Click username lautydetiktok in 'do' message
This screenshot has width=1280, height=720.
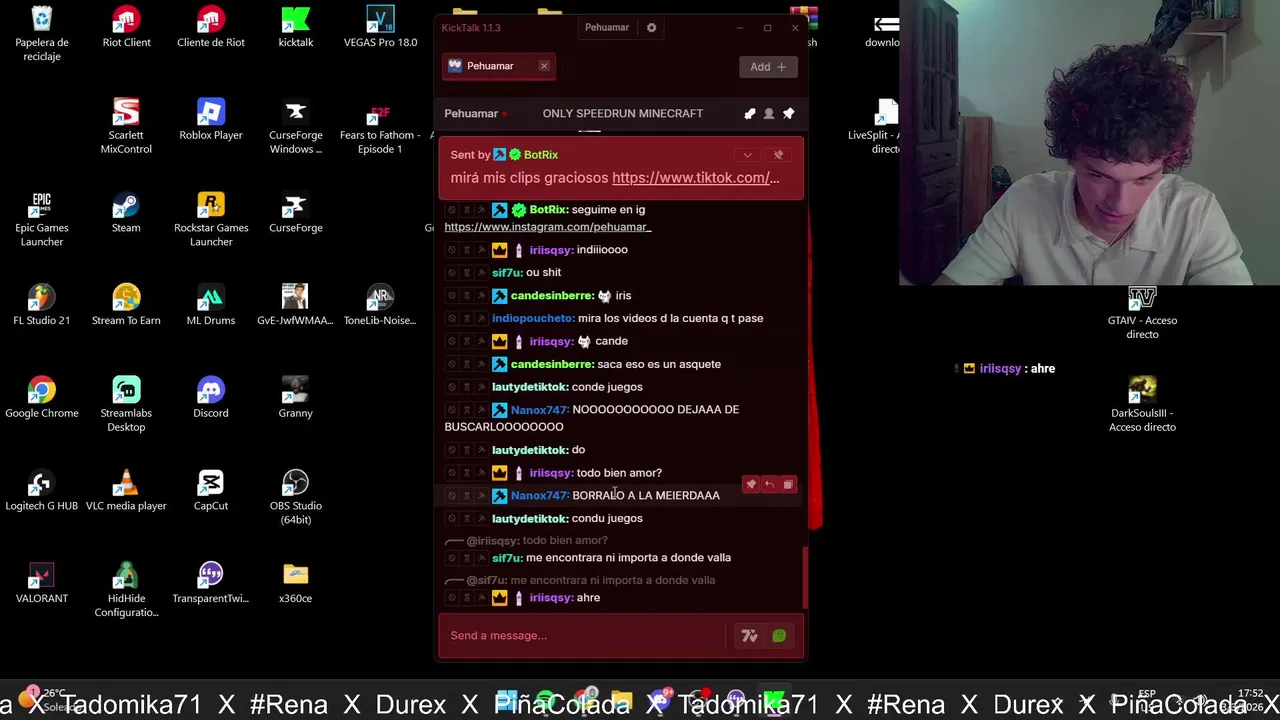[x=530, y=450]
